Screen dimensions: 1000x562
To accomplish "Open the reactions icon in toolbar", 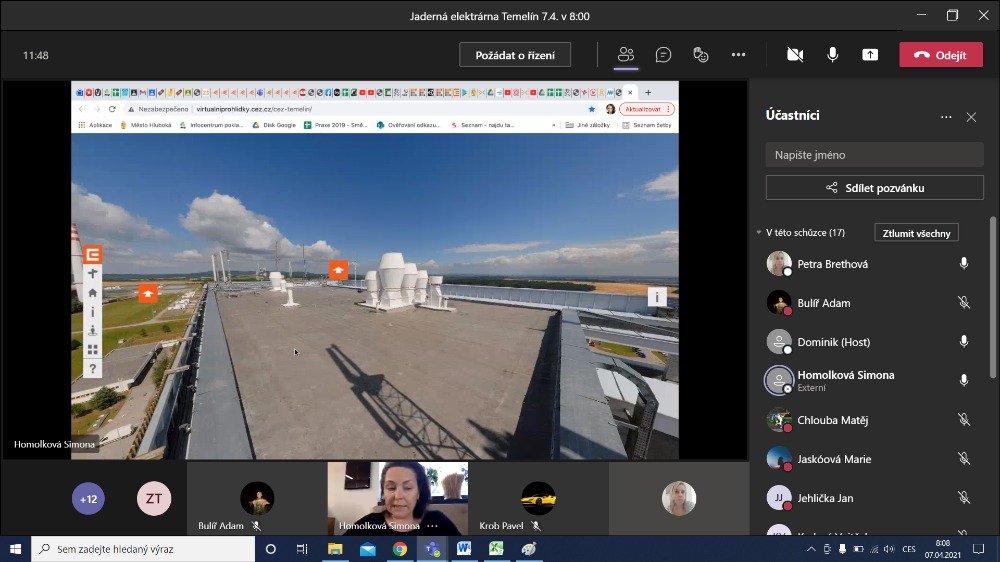I will 701,55.
